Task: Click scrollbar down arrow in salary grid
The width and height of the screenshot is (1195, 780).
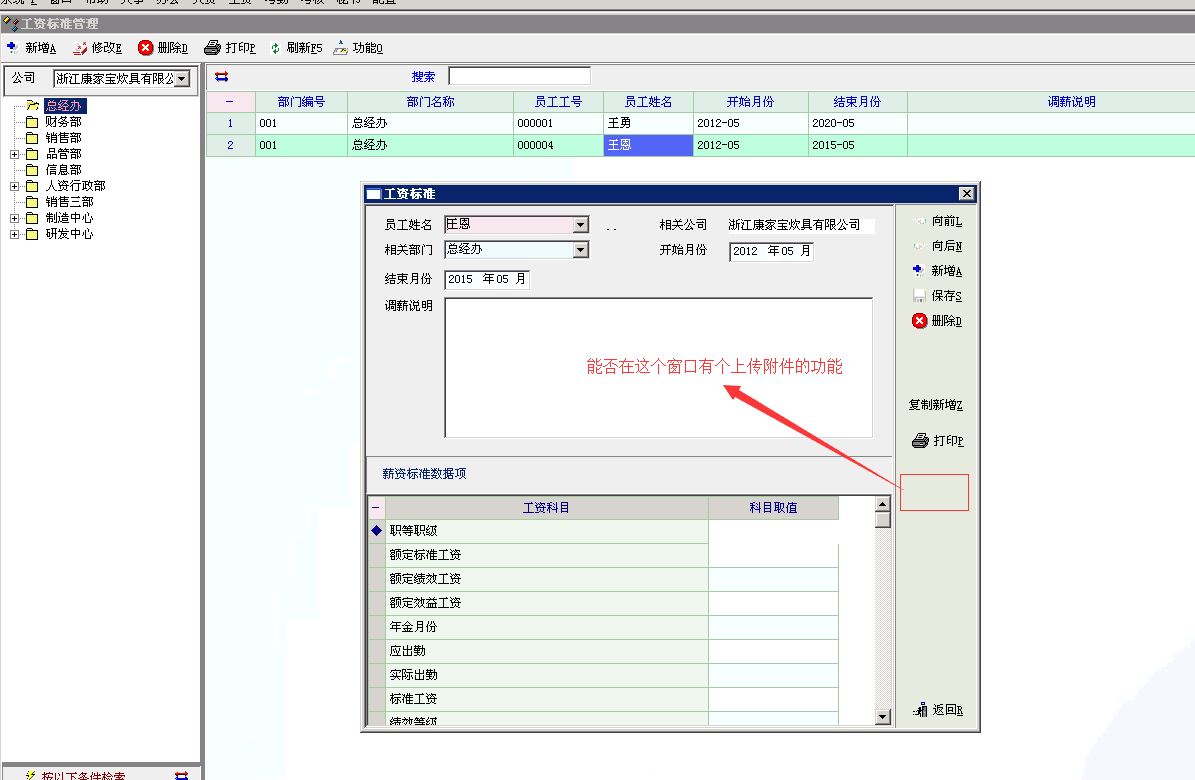Action: [882, 716]
